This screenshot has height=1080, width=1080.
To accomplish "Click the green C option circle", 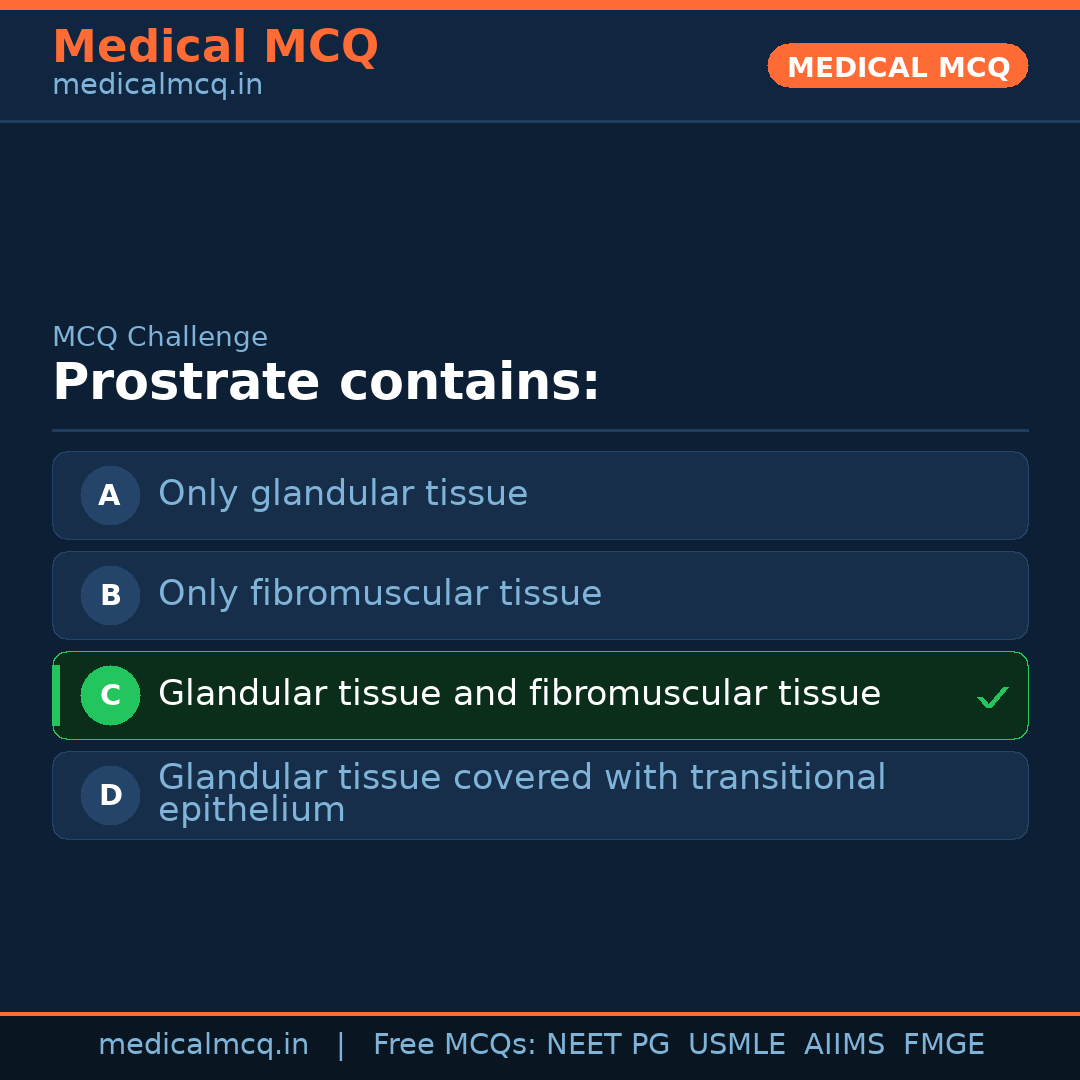I will coord(110,695).
